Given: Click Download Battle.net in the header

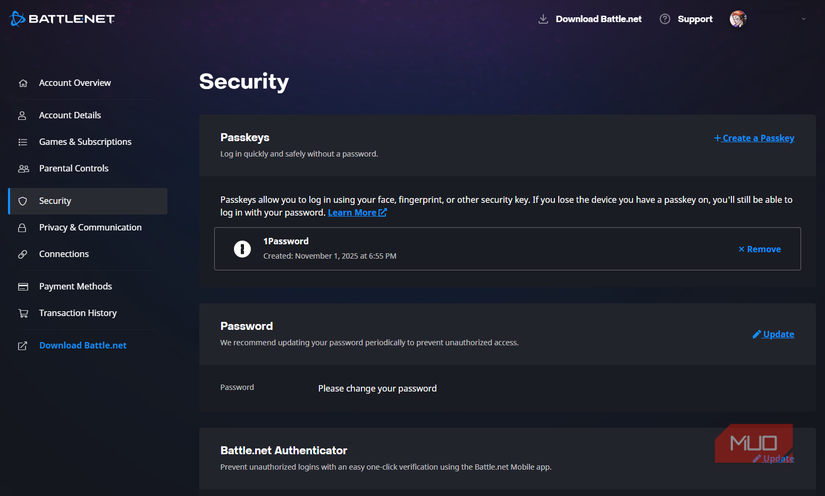Looking at the screenshot, I should coord(598,19).
